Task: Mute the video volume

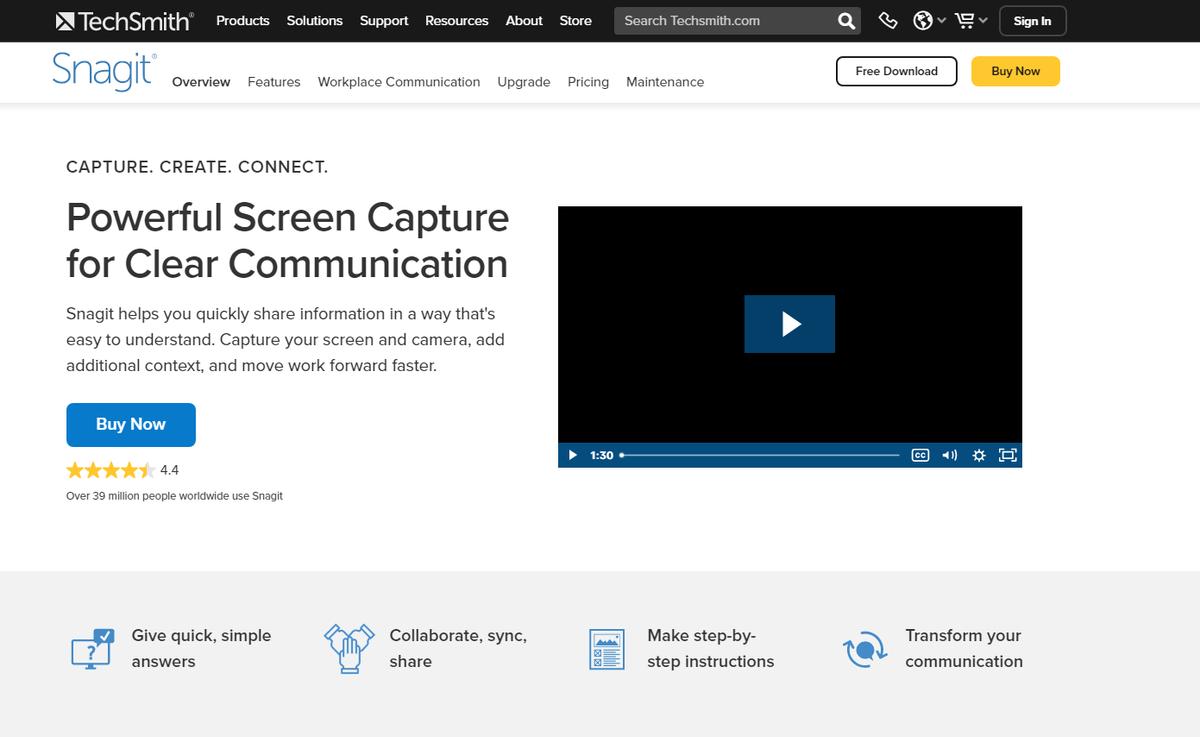Action: (x=949, y=455)
